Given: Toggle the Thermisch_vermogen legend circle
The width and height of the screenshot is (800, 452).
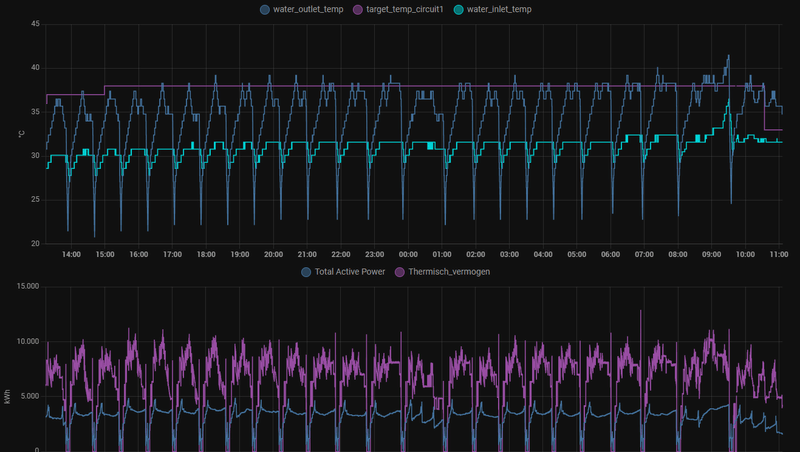Looking at the screenshot, I should [x=399, y=272].
